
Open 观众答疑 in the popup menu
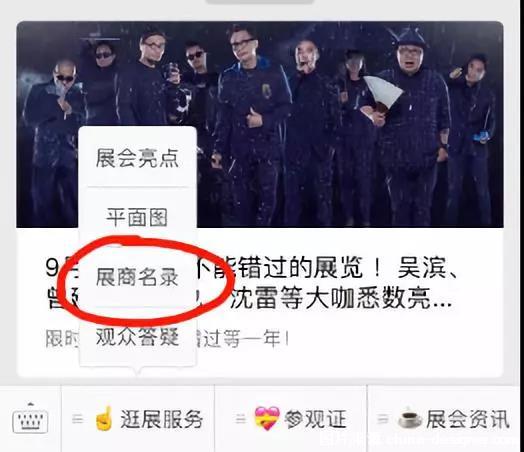point(137,336)
